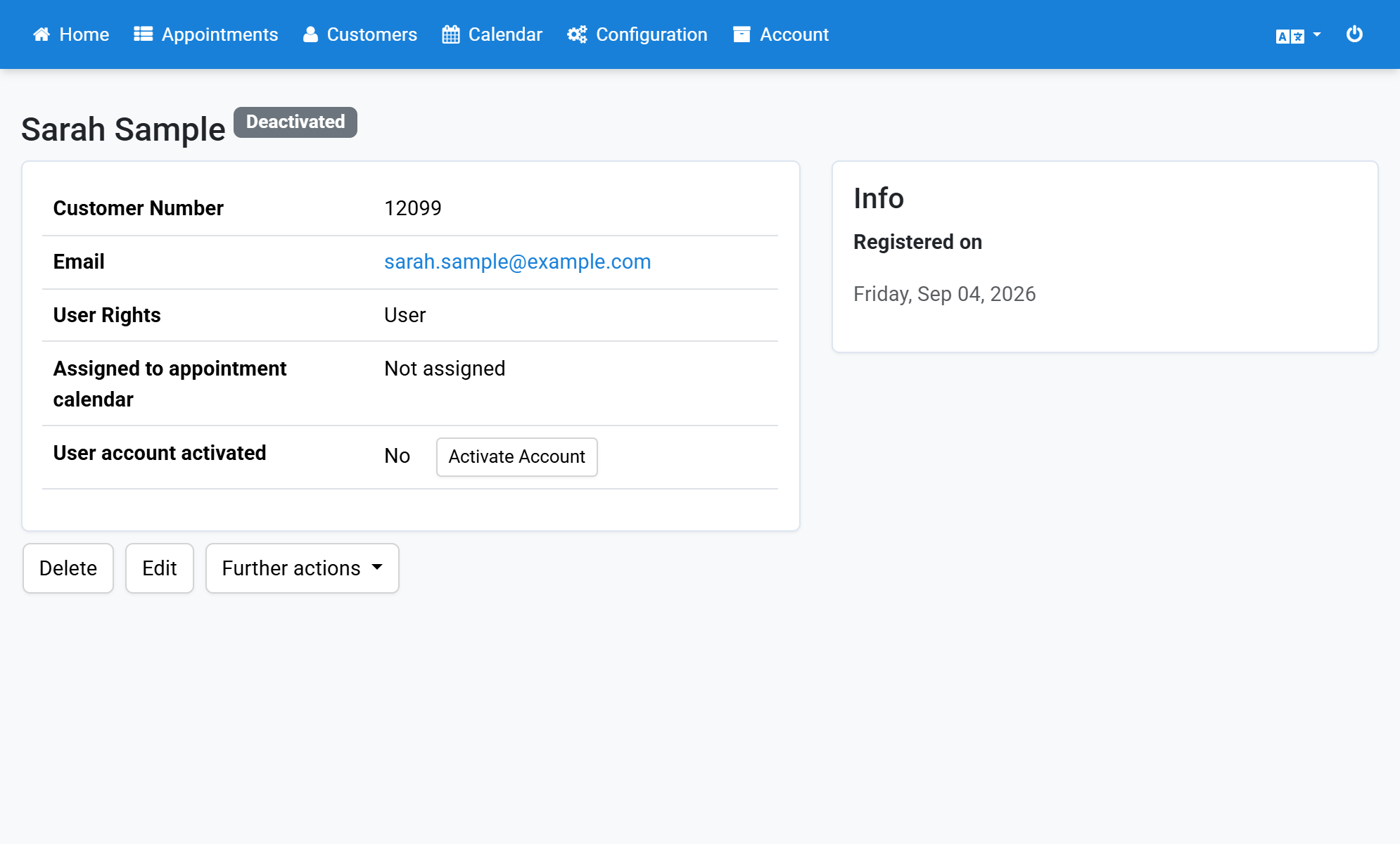Click the Further actions caret arrow
The image size is (1400, 844).
(x=377, y=568)
